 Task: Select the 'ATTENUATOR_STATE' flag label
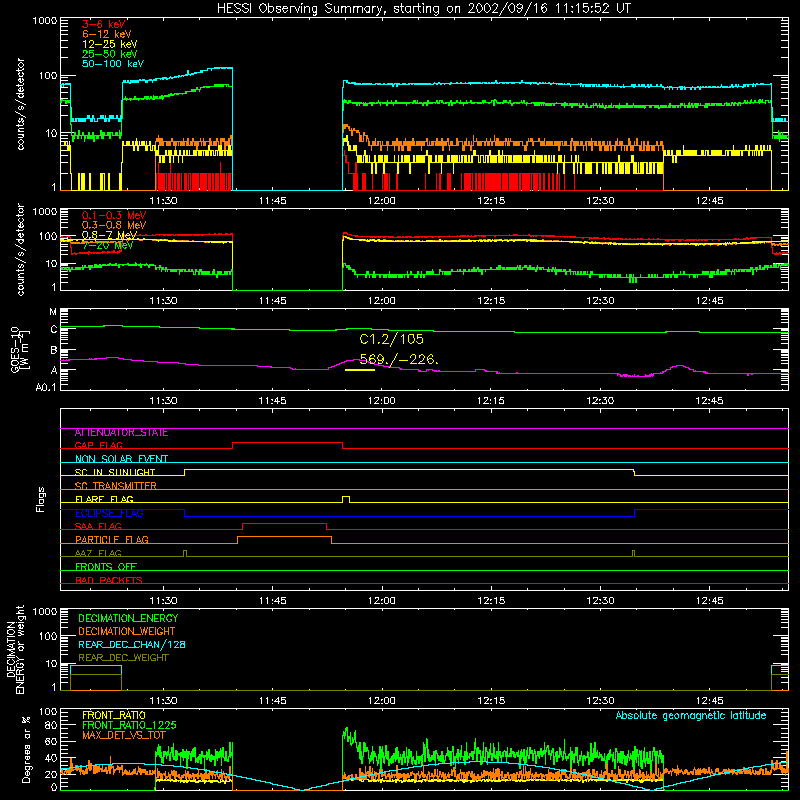[x=121, y=433]
